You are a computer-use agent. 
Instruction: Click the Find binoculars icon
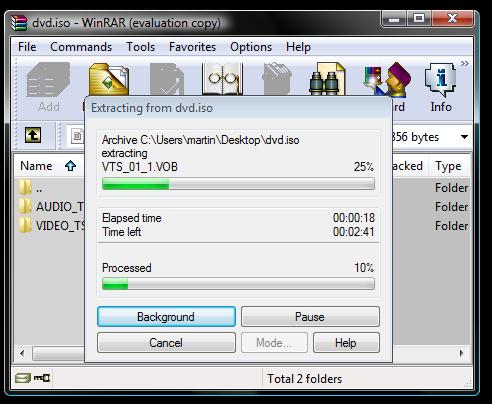pyautogui.click(x=327, y=79)
